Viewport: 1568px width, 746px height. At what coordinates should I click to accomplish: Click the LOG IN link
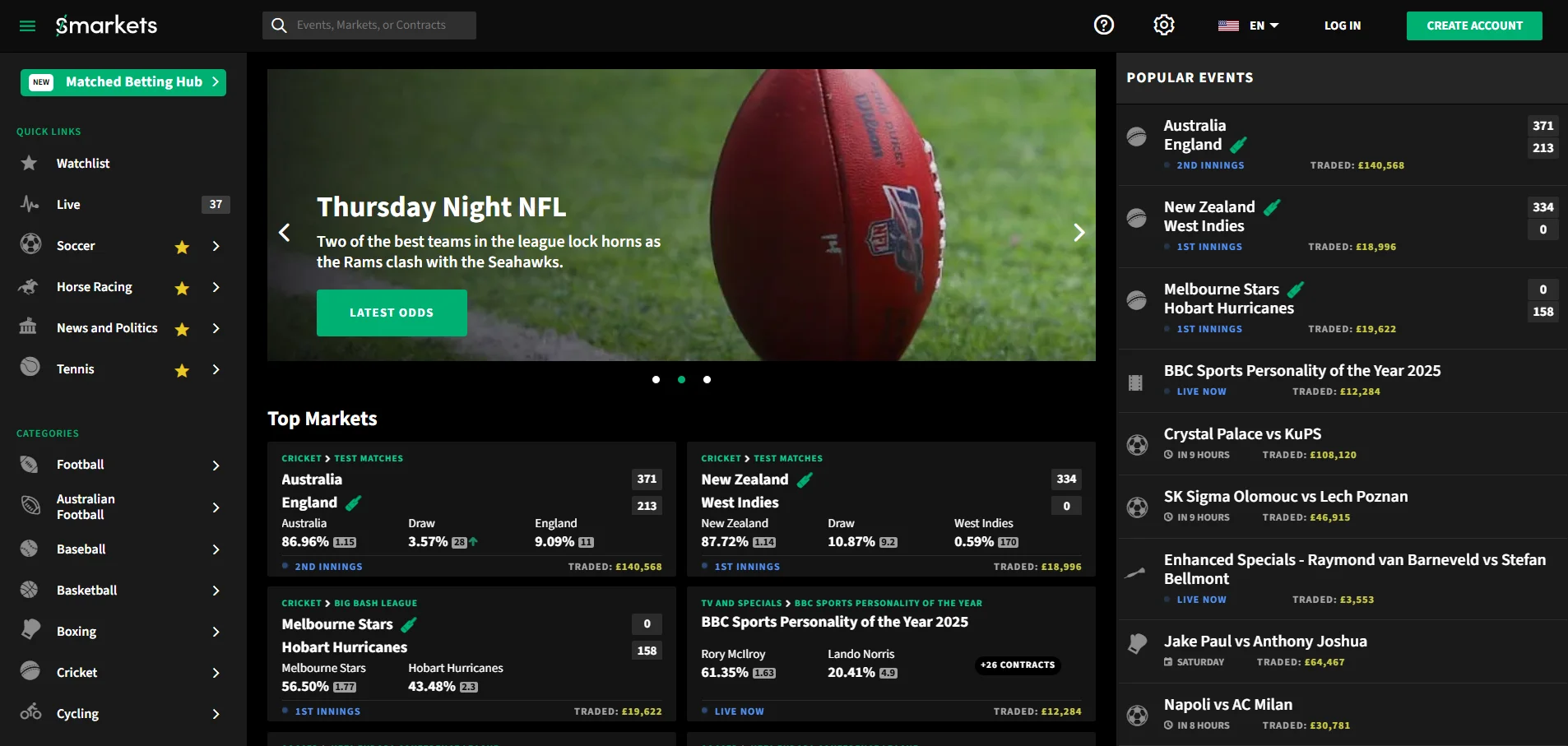coord(1343,25)
